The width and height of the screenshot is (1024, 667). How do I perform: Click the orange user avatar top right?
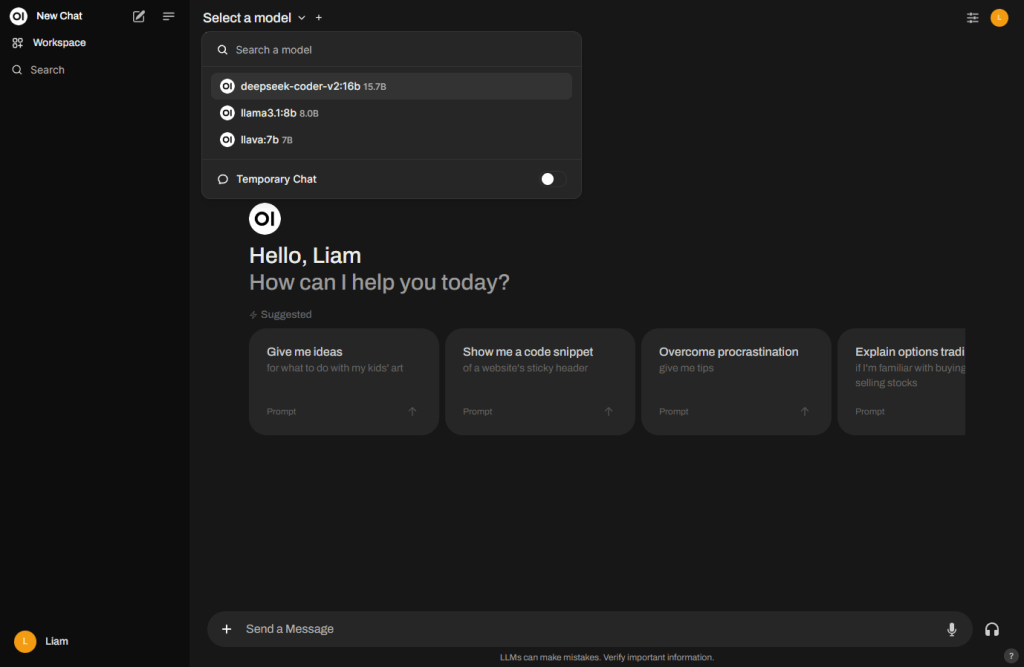tap(999, 18)
